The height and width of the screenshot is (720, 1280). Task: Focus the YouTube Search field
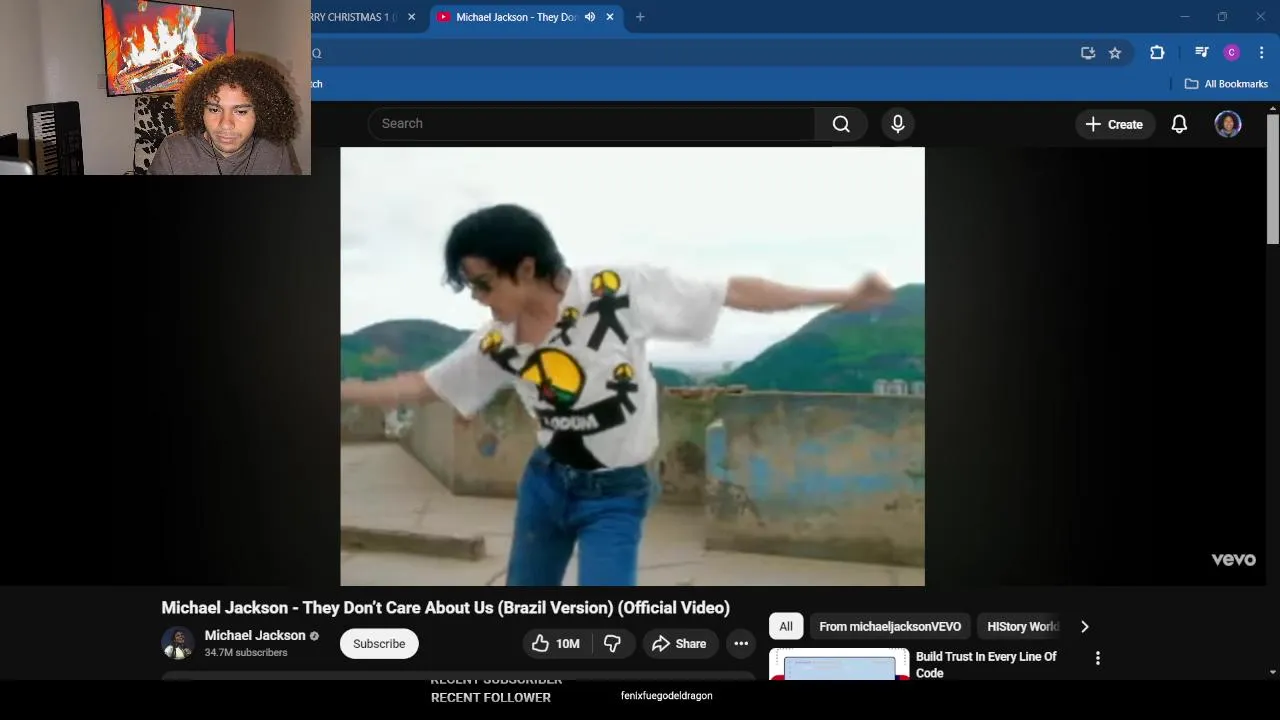(592, 124)
